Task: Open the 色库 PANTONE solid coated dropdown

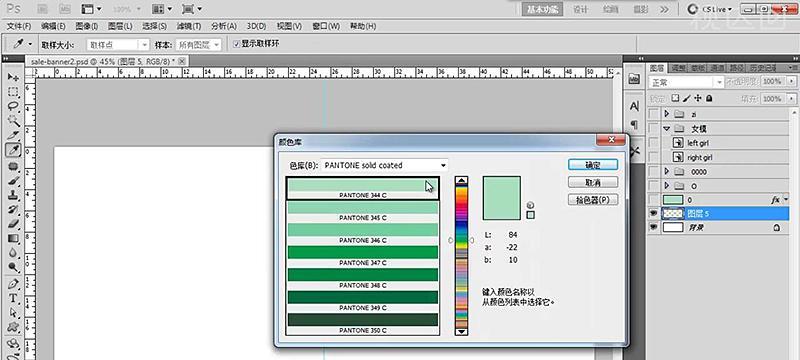Action: coord(385,165)
